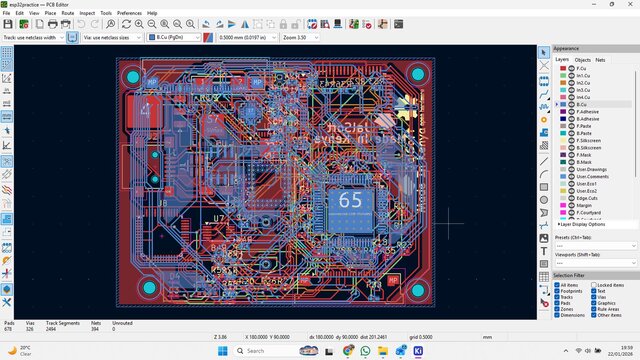Zoom in using the toolbar magnifier

pos(139,24)
